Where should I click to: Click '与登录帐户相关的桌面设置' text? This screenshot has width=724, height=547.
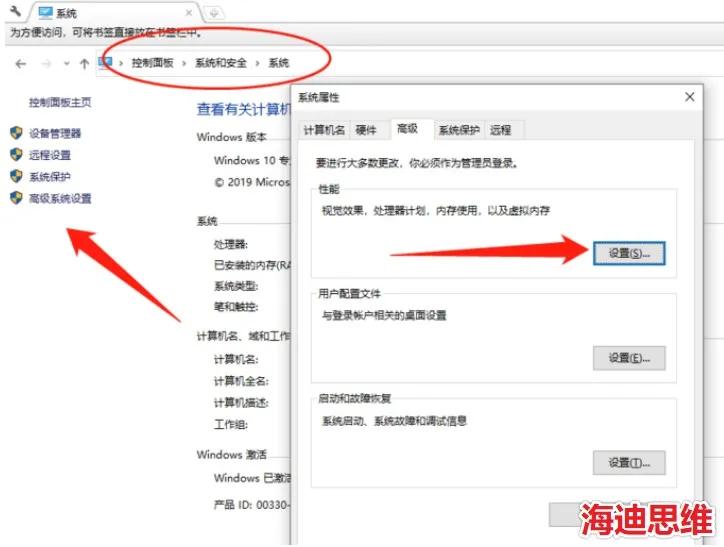[384, 316]
